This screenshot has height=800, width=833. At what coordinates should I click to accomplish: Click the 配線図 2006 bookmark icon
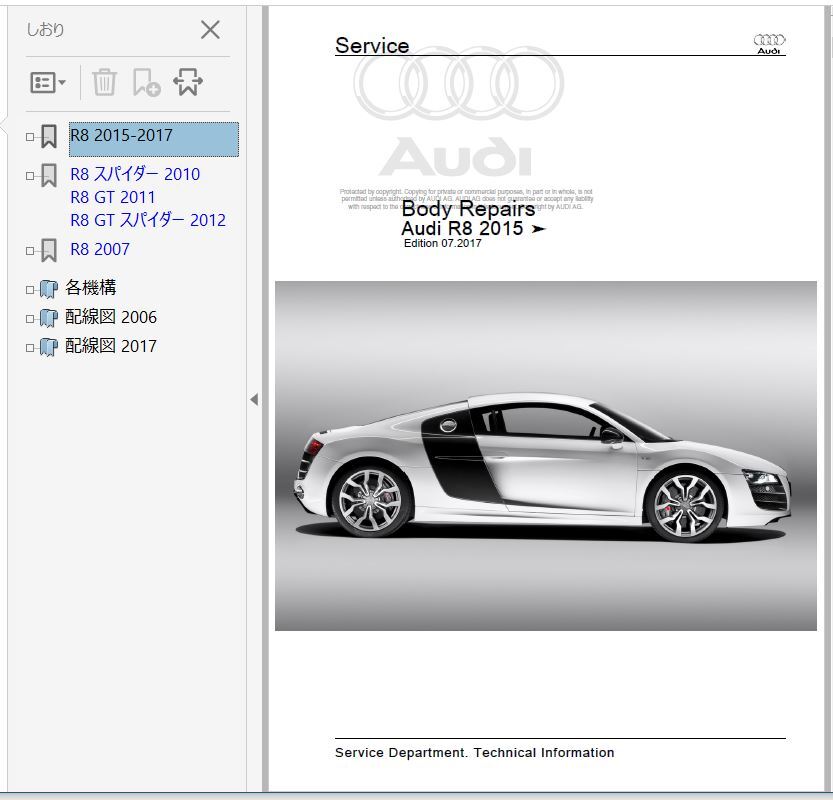coord(49,319)
